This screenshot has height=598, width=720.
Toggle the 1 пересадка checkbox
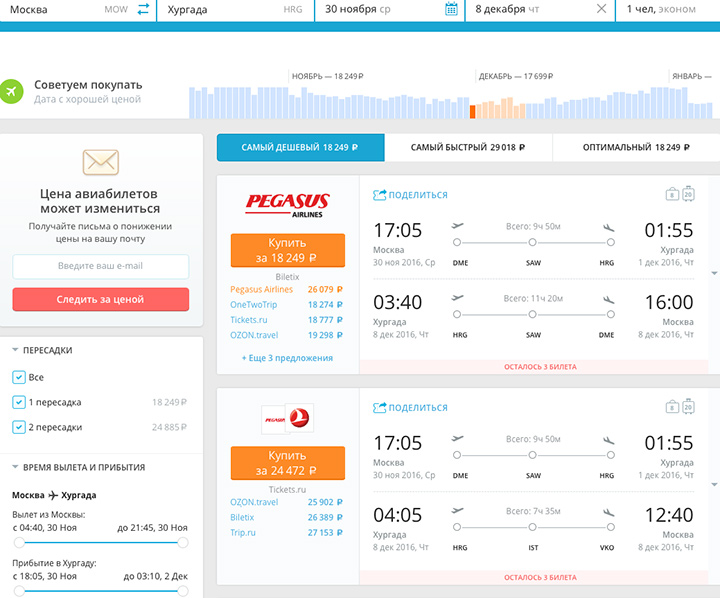pyautogui.click(x=19, y=402)
